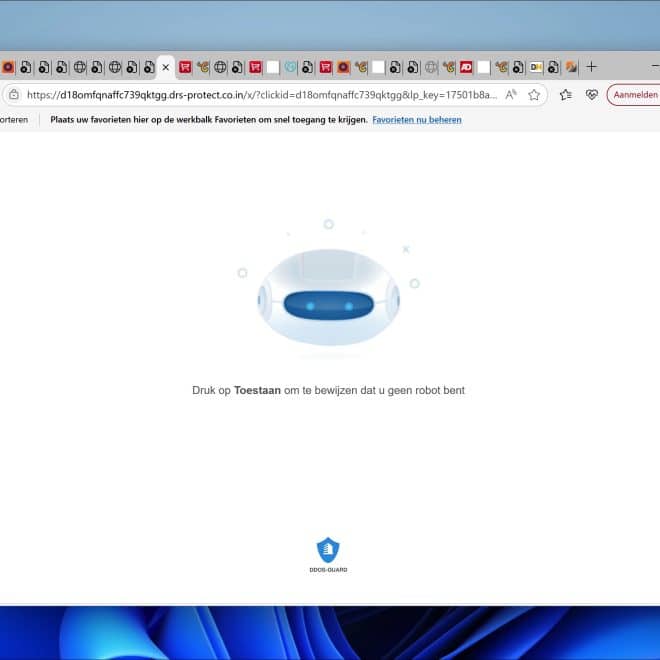Screen dimensions: 660x660
Task: Open the Favorites list panel
Action: [x=566, y=95]
